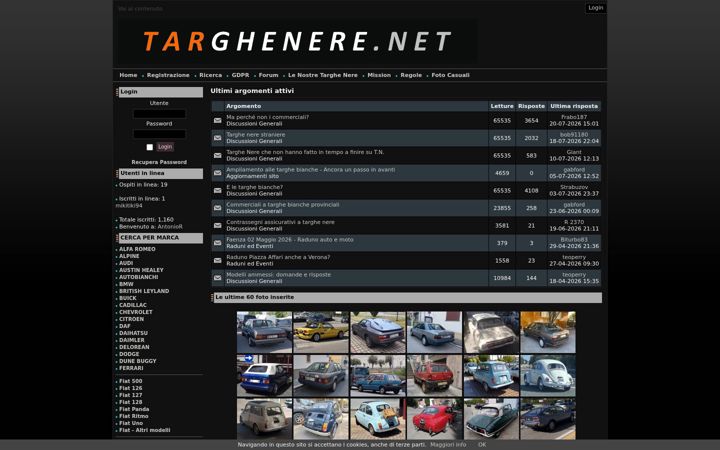Open the blue hatchback with white roof thumbnail
Image resolution: width=720 pixels, height=450 pixels.
[264, 376]
